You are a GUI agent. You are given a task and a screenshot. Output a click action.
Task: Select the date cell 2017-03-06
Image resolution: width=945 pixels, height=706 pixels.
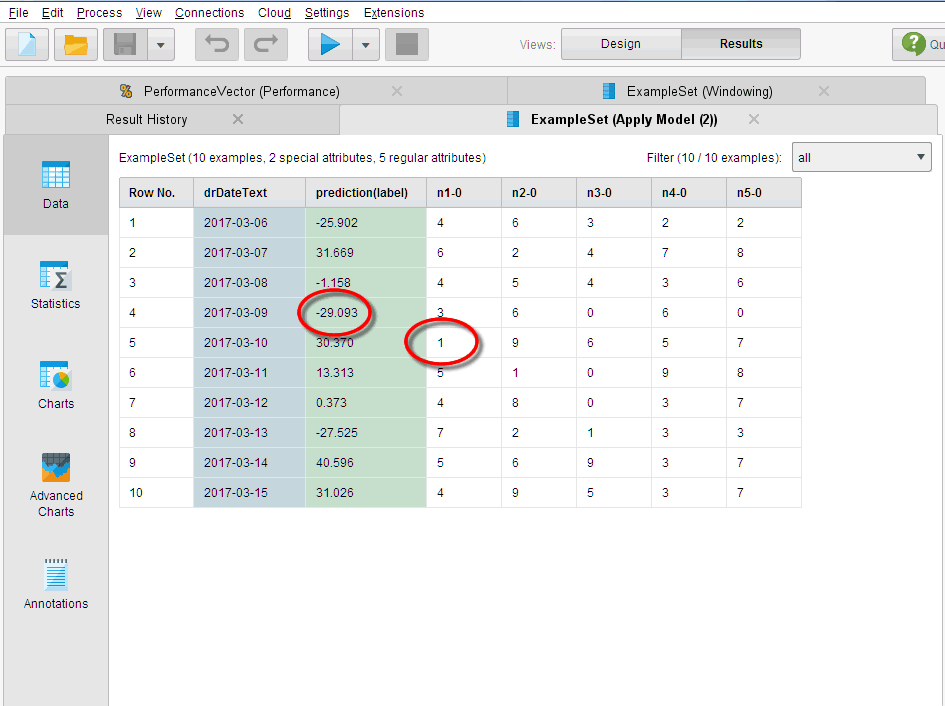point(250,222)
